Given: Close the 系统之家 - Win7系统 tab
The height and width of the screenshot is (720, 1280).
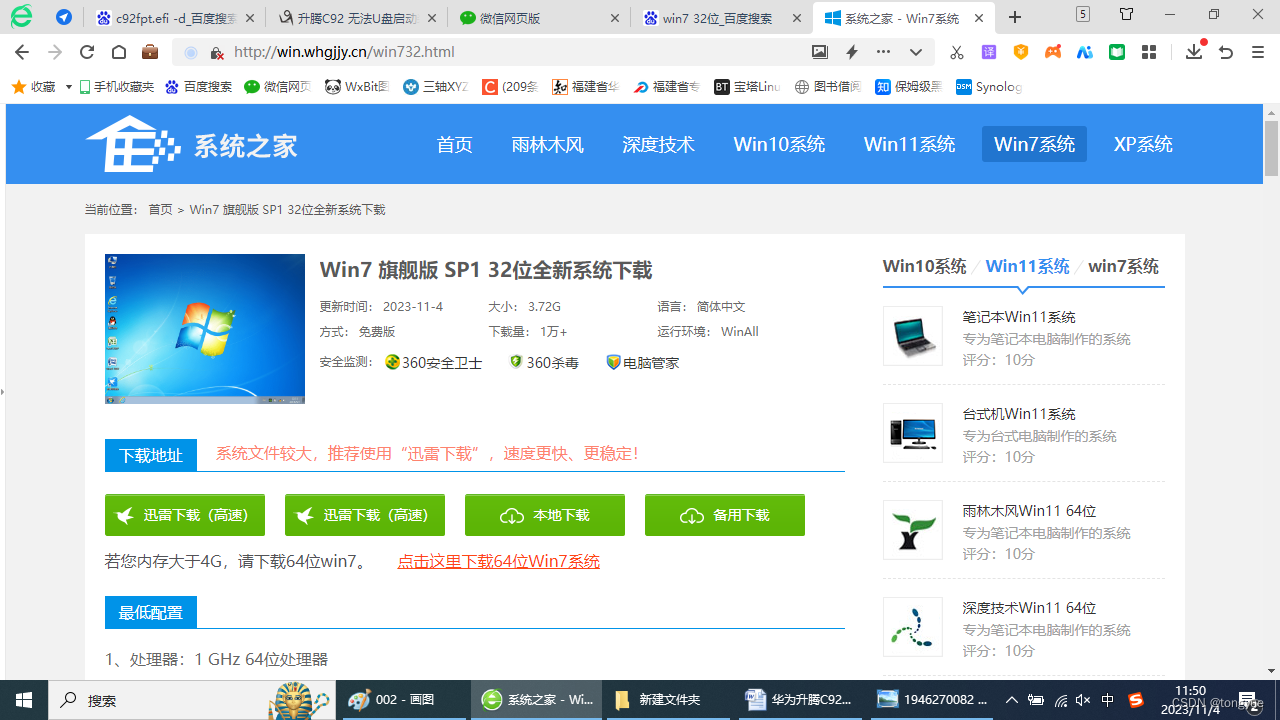Looking at the screenshot, I should 979,18.
